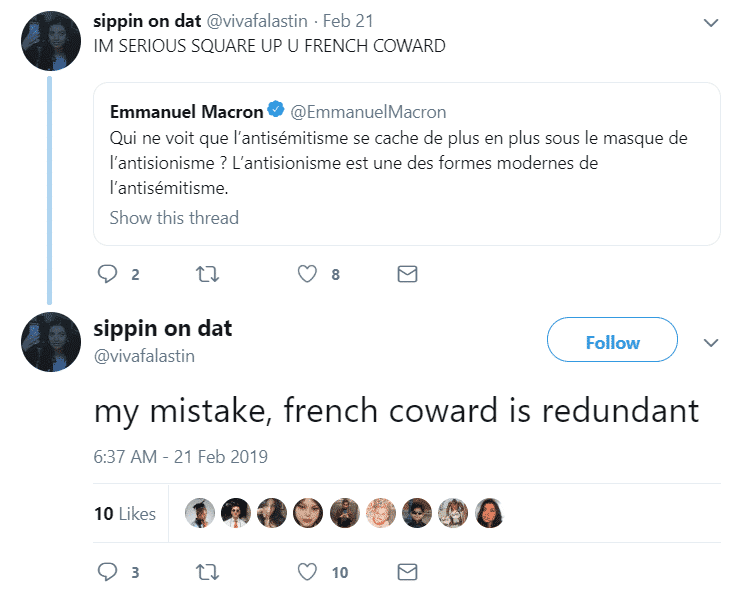Open @vivafalastin handle under main tweet
Viewport: 740px width, 601px height.
pyautogui.click(x=144, y=356)
